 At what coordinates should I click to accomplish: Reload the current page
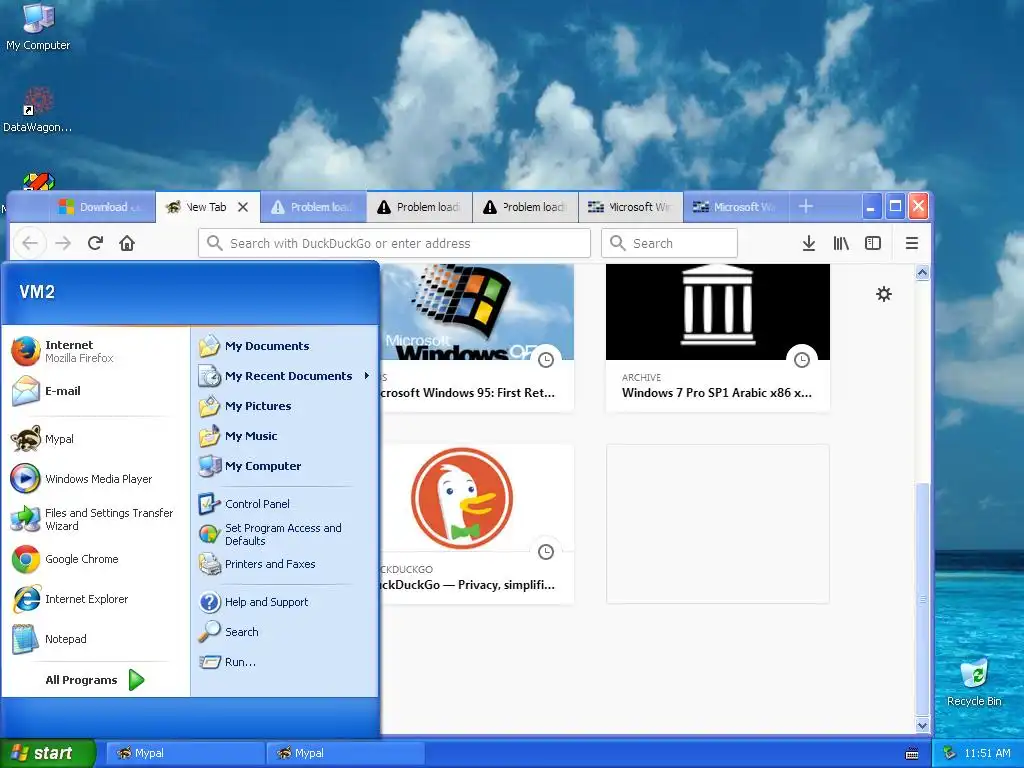coord(95,243)
